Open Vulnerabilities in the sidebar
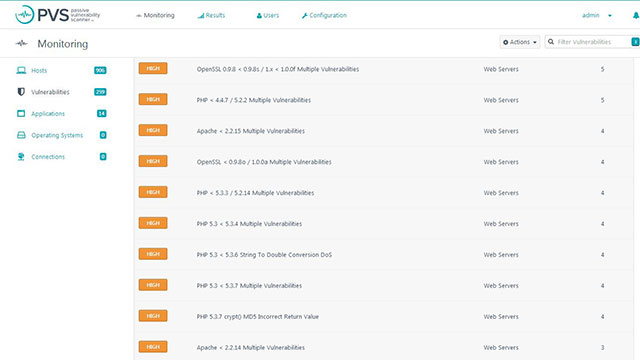Viewport: 640px width, 360px height. point(50,92)
